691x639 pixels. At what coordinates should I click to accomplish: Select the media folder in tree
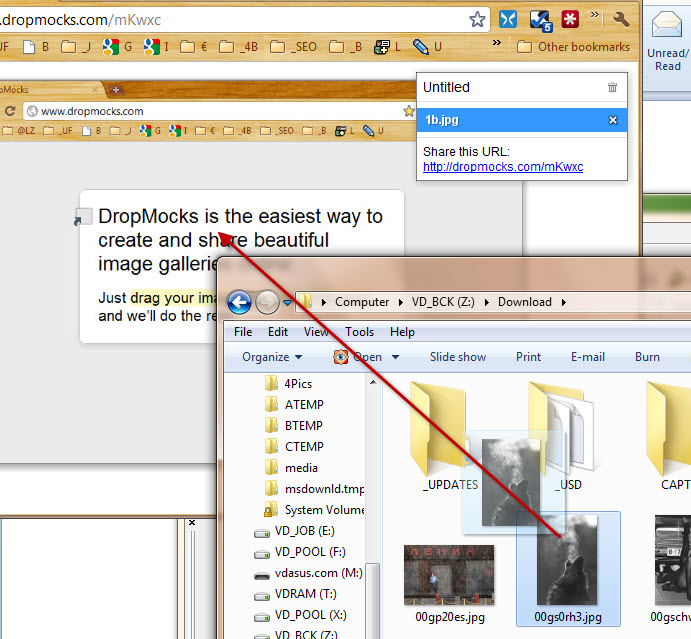pos(291,468)
